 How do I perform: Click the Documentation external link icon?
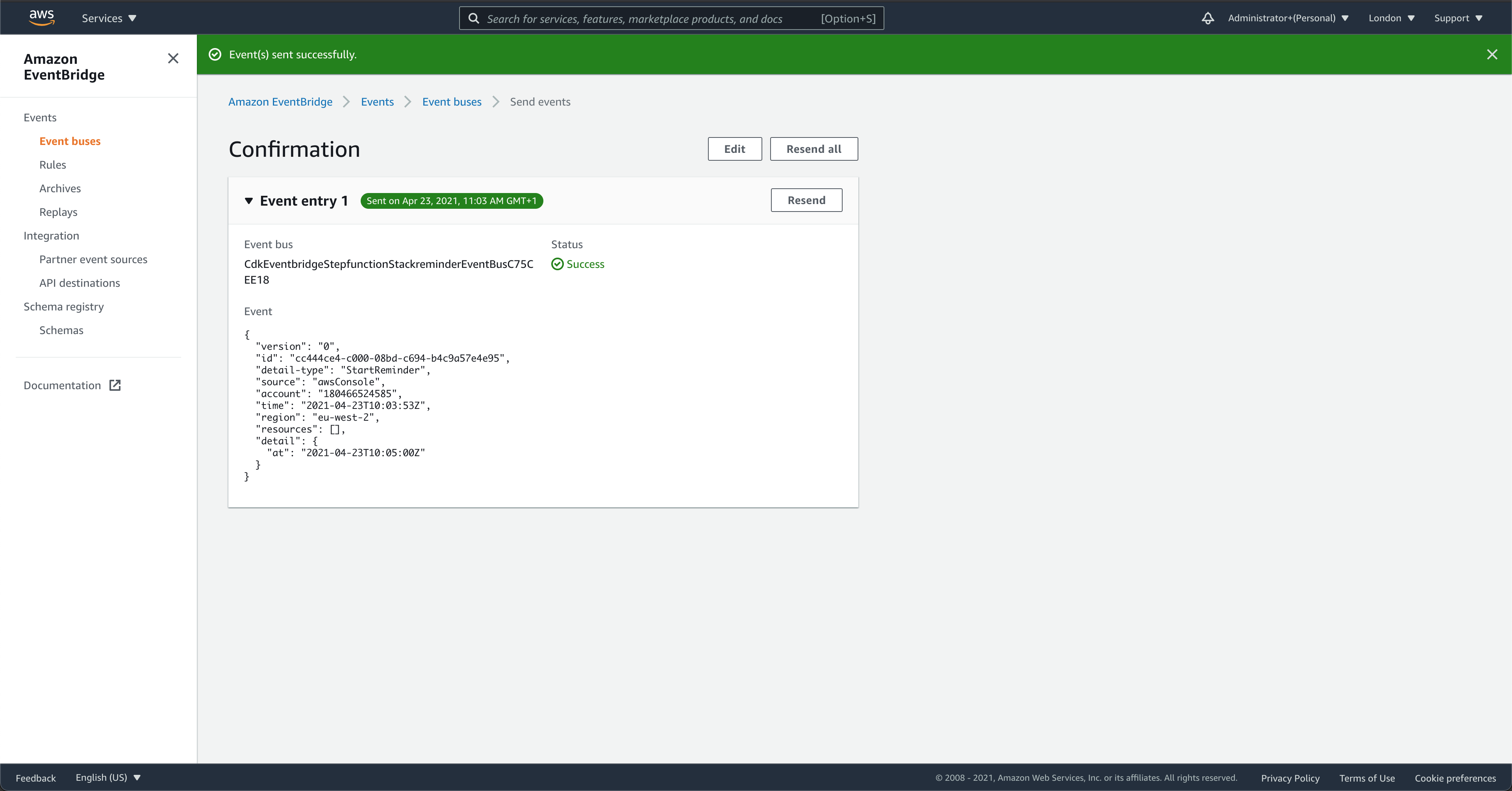click(x=115, y=385)
